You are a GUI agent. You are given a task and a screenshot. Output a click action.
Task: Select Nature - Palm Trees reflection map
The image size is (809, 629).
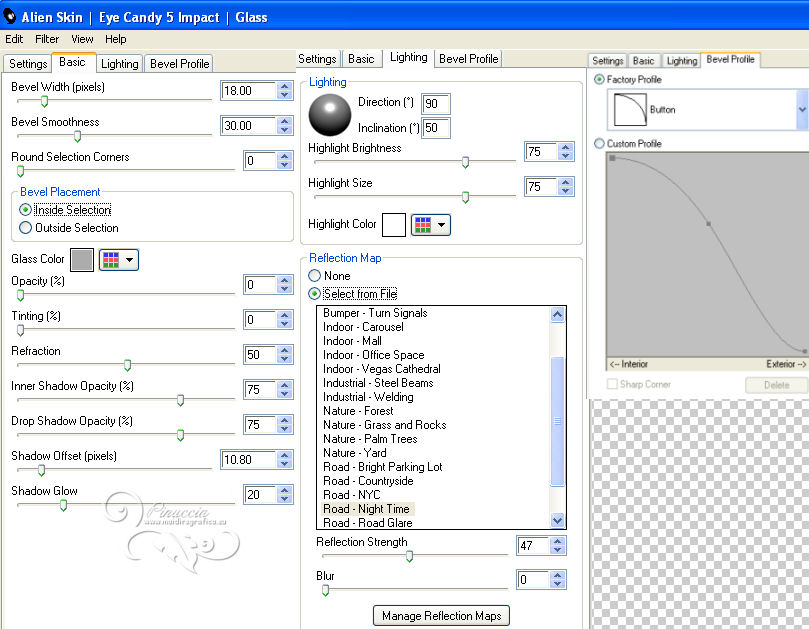coord(370,439)
